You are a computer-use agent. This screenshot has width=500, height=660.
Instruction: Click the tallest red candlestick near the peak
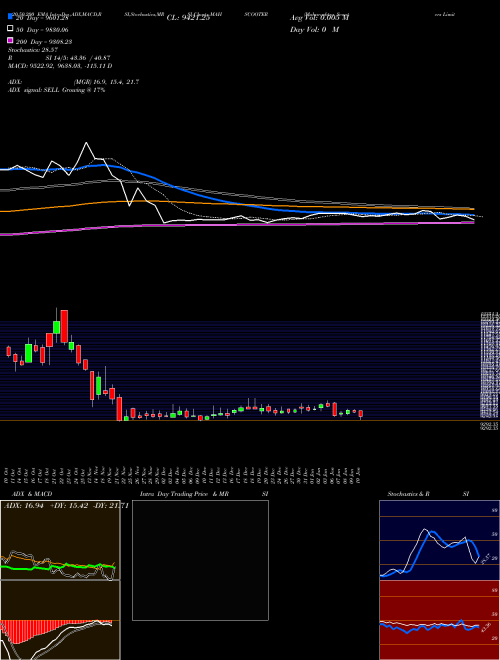tap(64, 326)
